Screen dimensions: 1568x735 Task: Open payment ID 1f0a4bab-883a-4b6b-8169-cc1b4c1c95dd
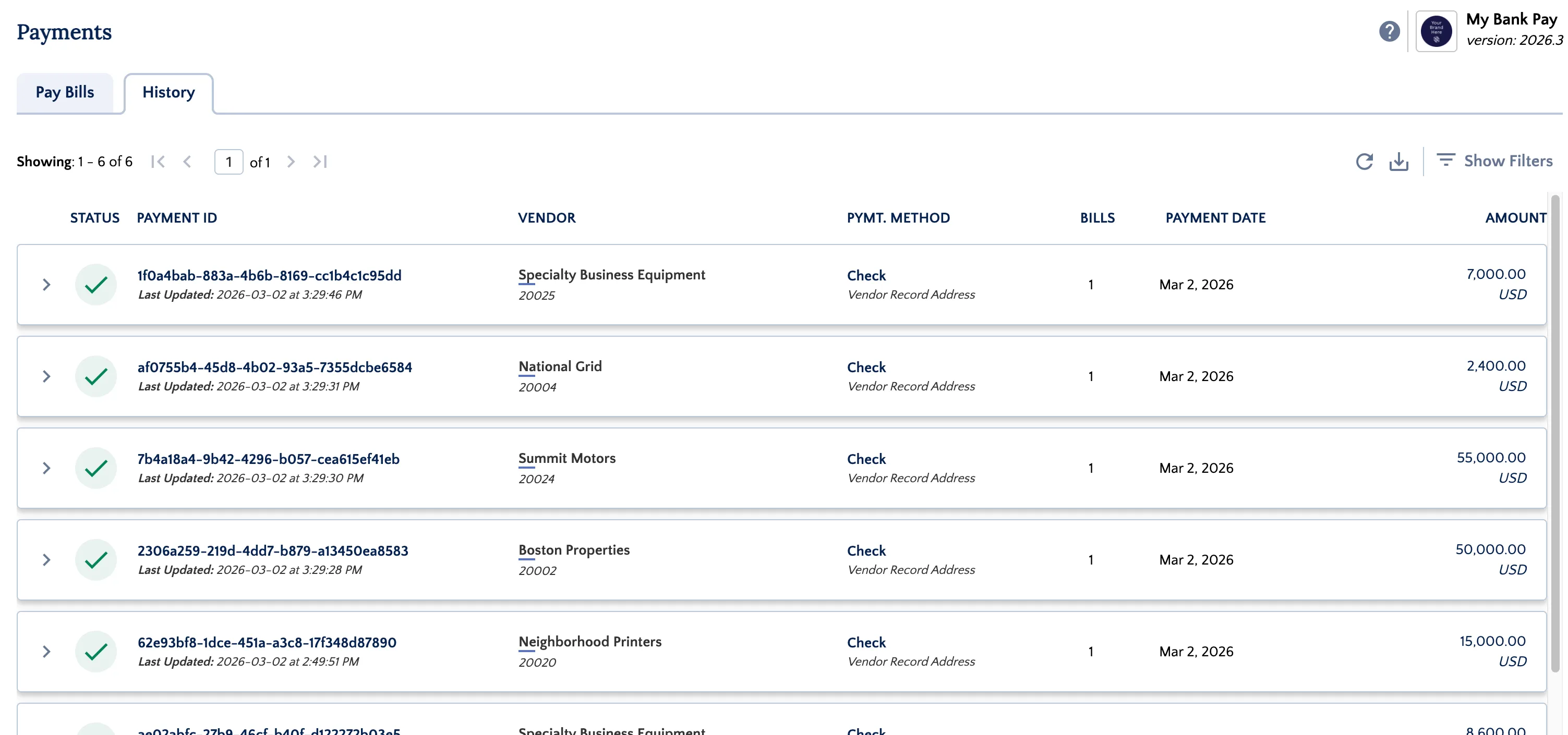click(x=269, y=276)
